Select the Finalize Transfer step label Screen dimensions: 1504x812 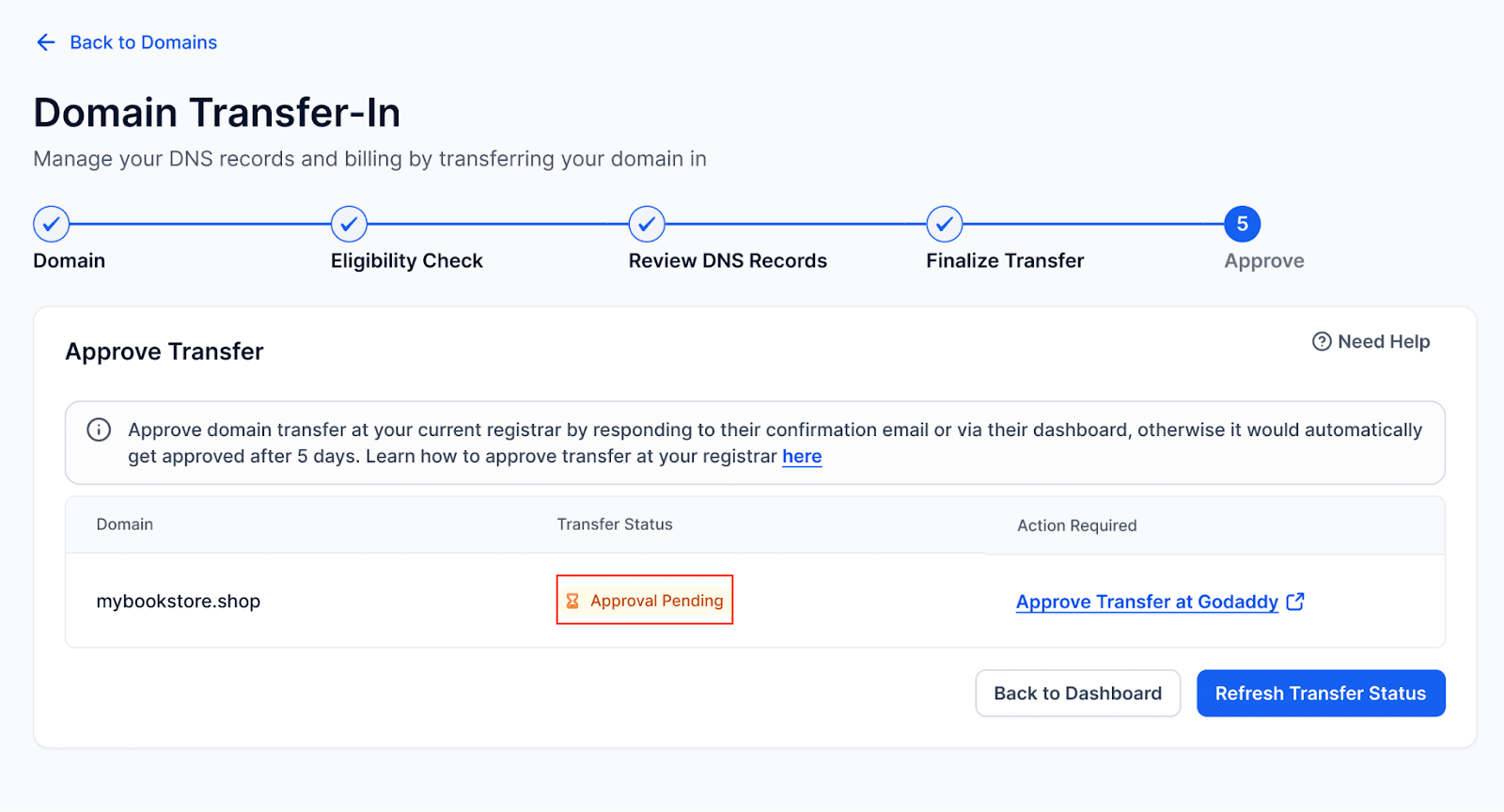[1005, 260]
